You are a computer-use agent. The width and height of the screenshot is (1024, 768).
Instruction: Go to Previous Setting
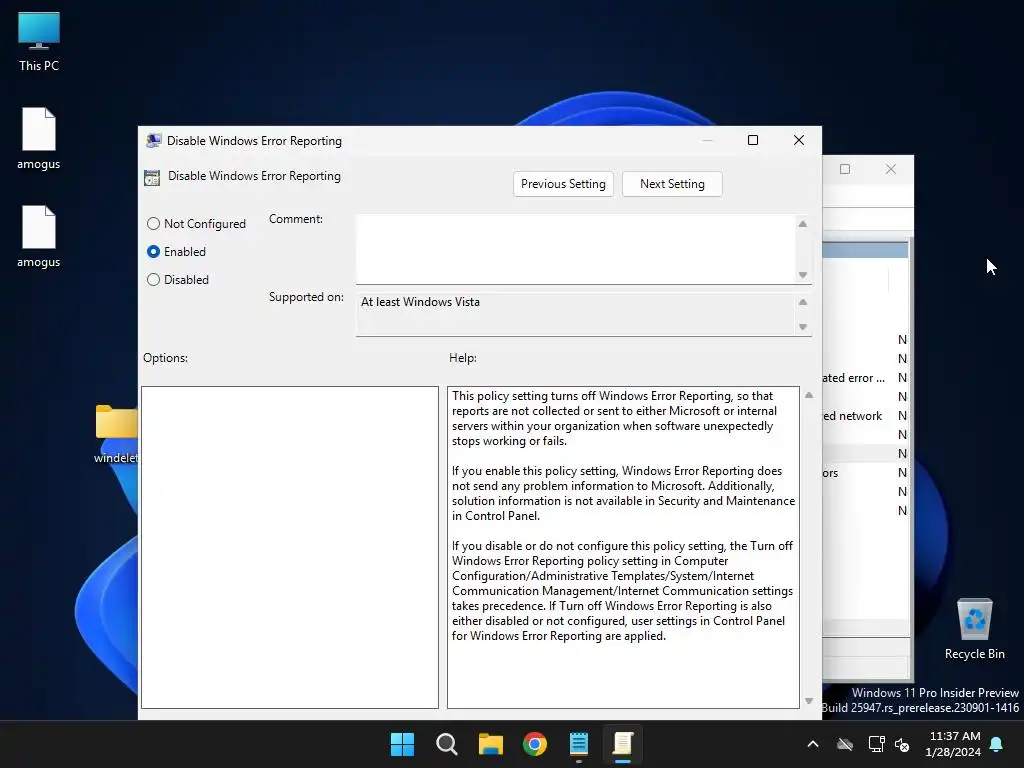point(563,184)
